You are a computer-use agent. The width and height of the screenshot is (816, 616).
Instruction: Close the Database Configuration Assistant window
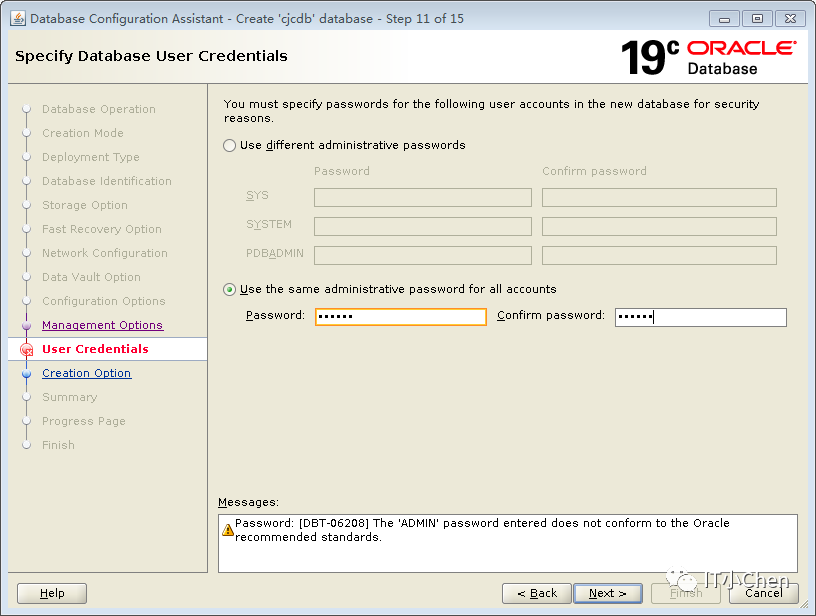(x=790, y=19)
